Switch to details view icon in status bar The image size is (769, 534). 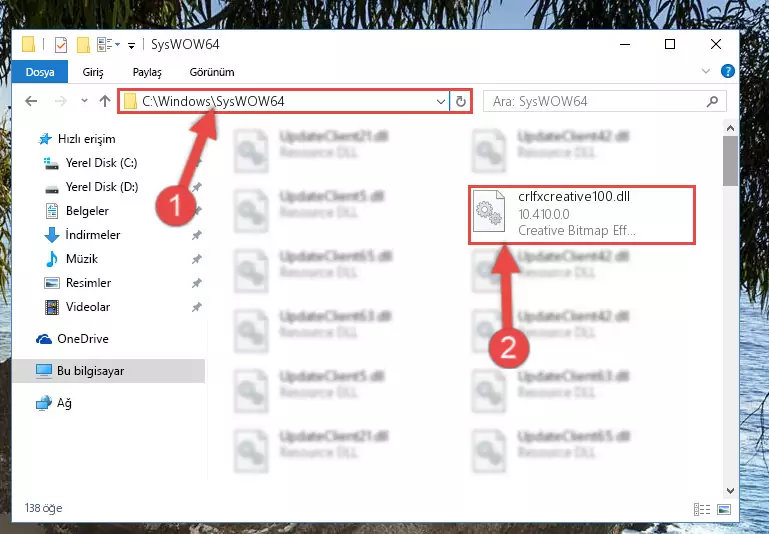coord(702,509)
